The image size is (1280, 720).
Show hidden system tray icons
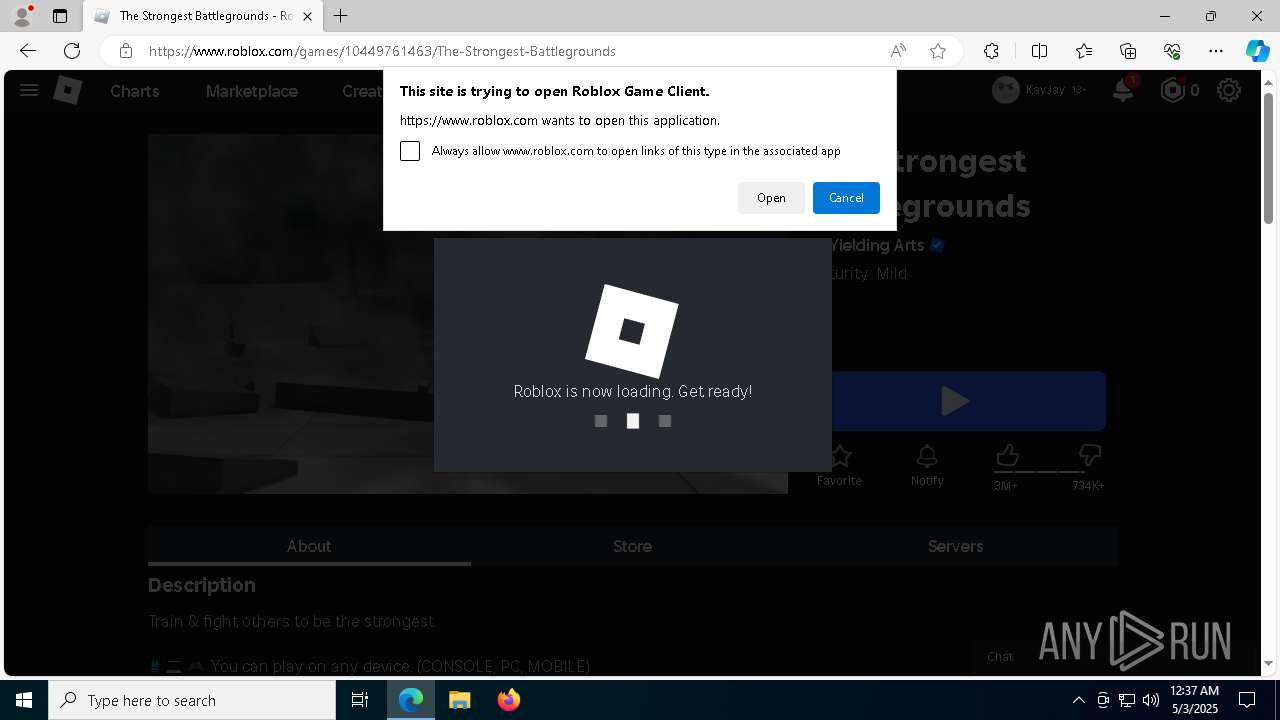coord(1078,700)
